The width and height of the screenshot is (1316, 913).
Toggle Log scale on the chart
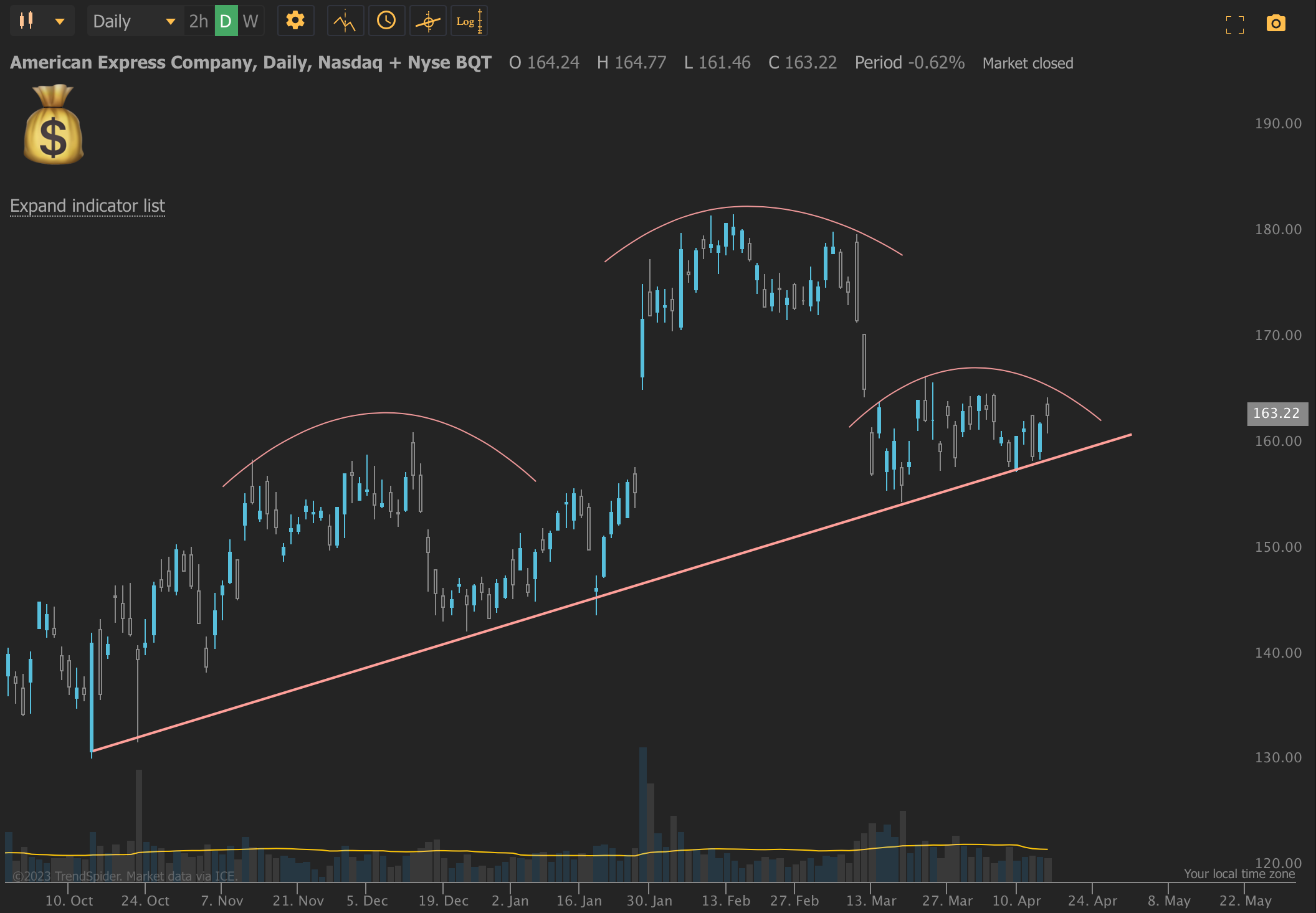click(469, 21)
